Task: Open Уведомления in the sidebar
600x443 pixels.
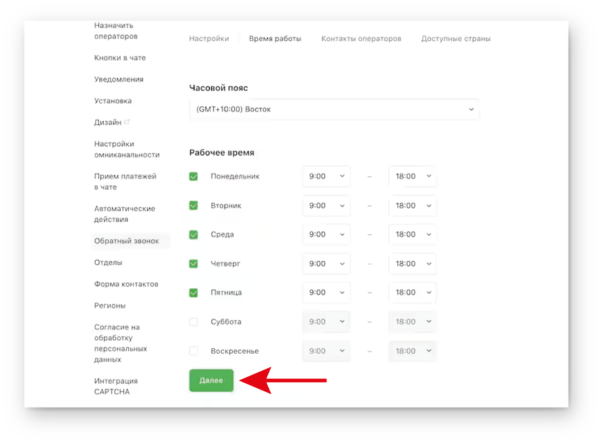Action: coord(119,79)
